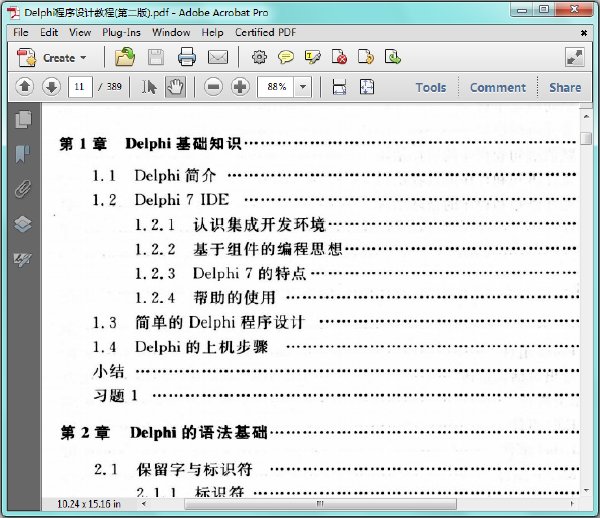
Task: Show the Bookmarks panel
Action: click(x=23, y=154)
